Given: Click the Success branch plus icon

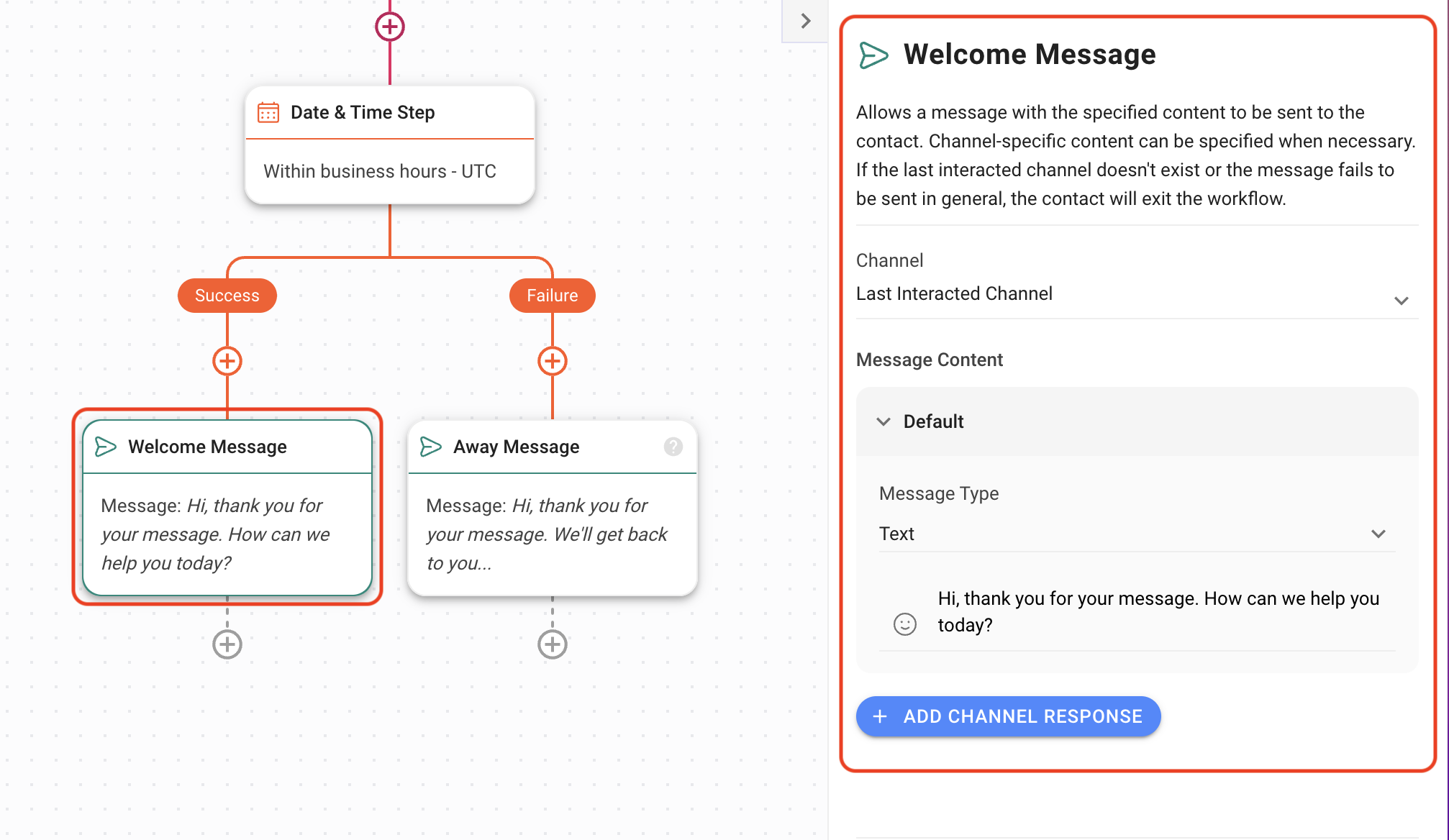Looking at the screenshot, I should click(227, 361).
